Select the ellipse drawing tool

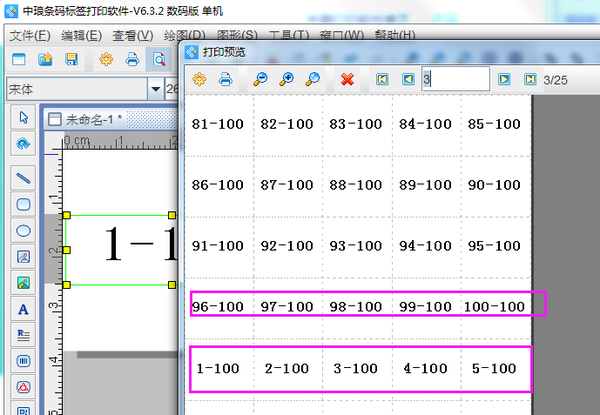pyautogui.click(x=23, y=230)
